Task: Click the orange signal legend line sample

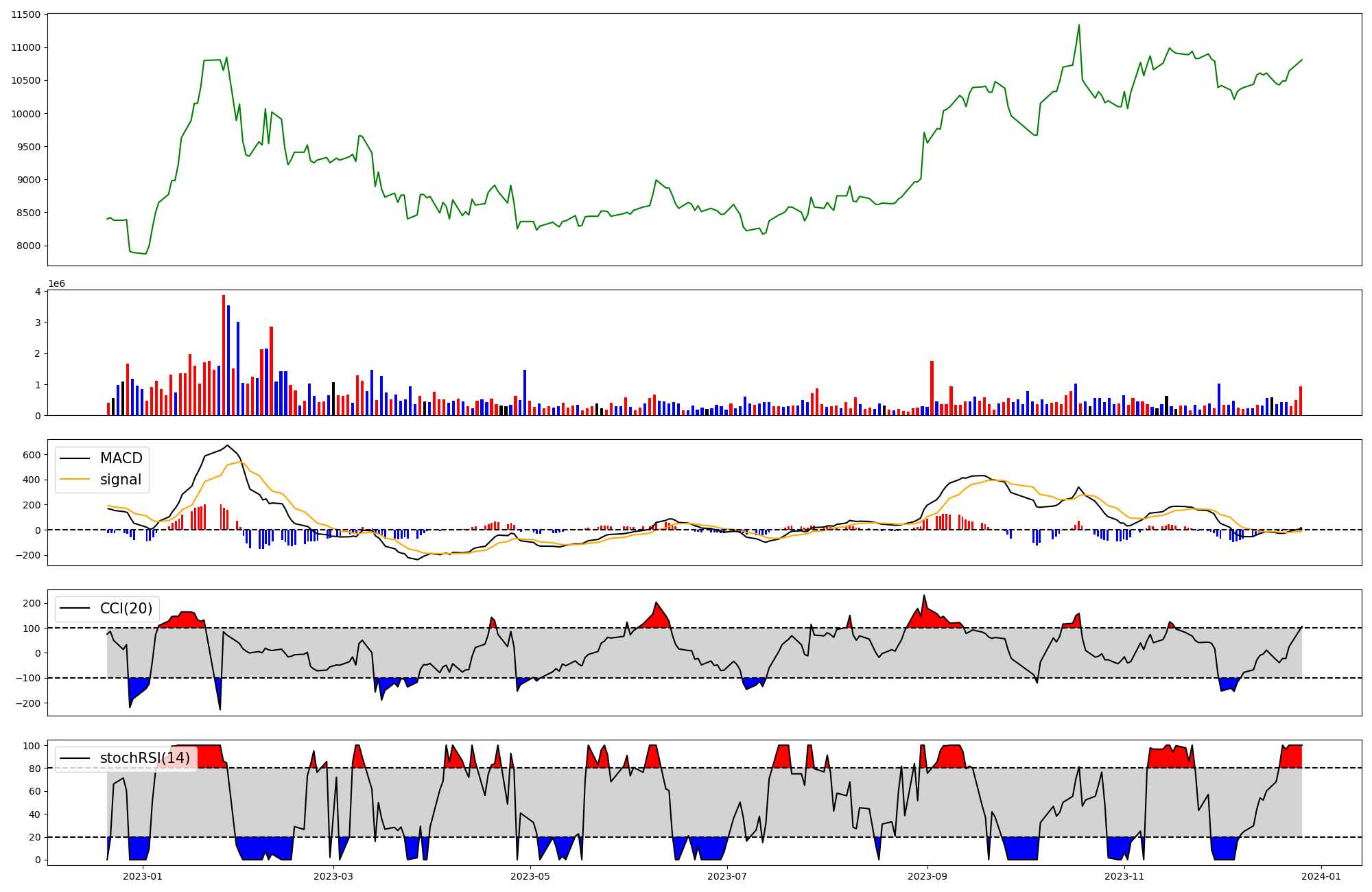Action: 75,480
